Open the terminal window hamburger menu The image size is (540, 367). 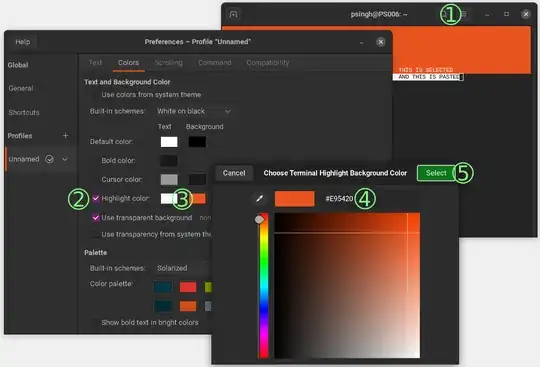point(464,14)
